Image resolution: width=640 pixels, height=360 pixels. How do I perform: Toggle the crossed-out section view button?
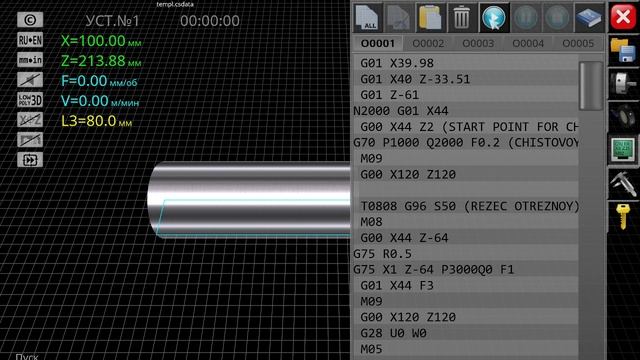tap(30, 140)
